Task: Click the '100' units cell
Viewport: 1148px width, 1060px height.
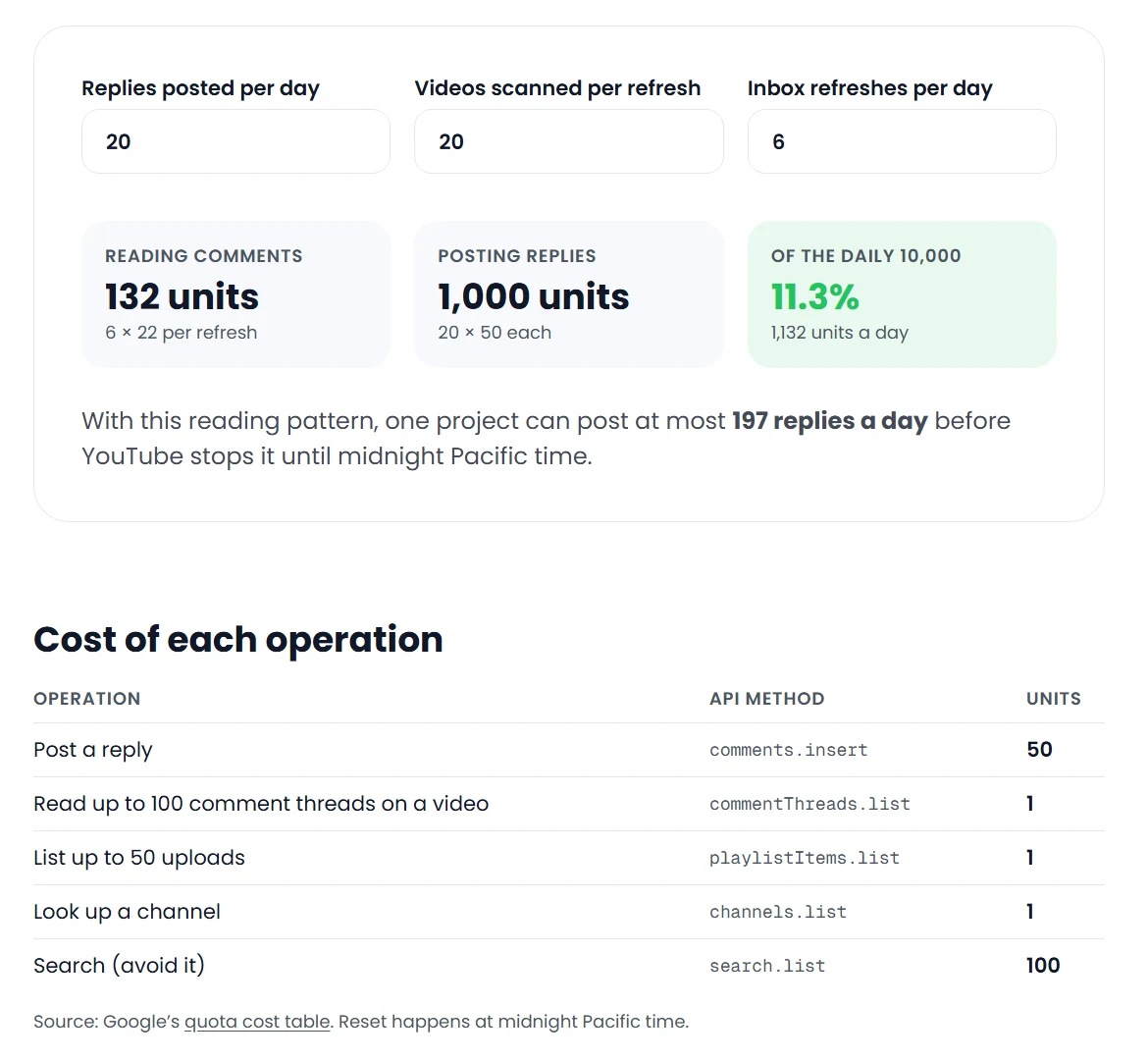Action: click(1043, 966)
